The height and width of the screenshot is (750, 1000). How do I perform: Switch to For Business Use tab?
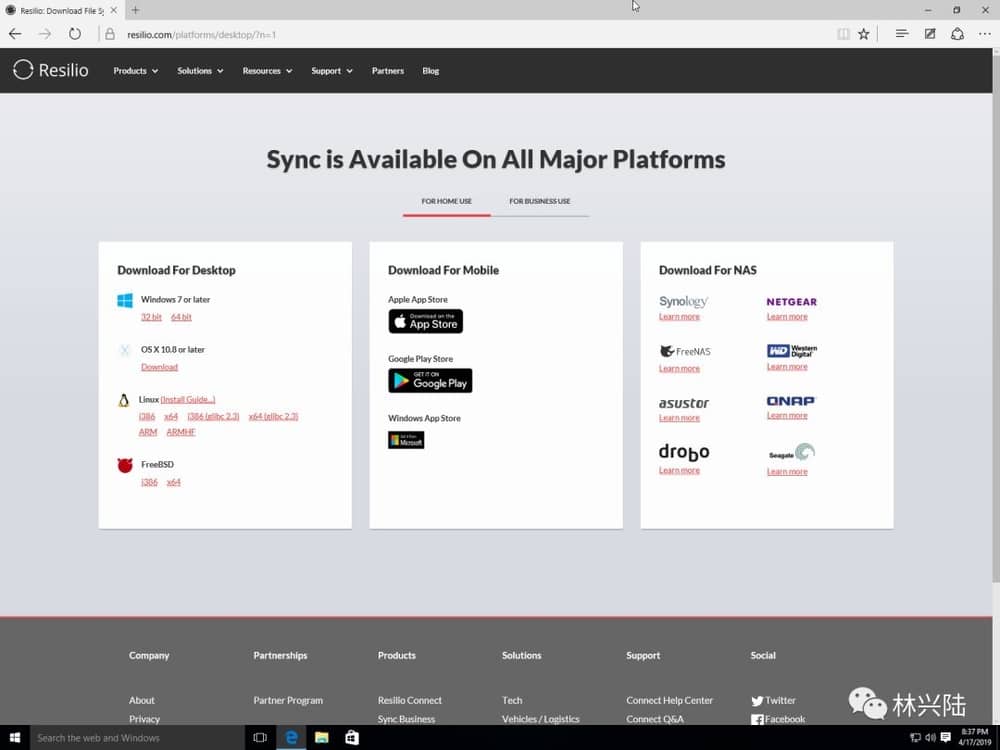(540, 202)
